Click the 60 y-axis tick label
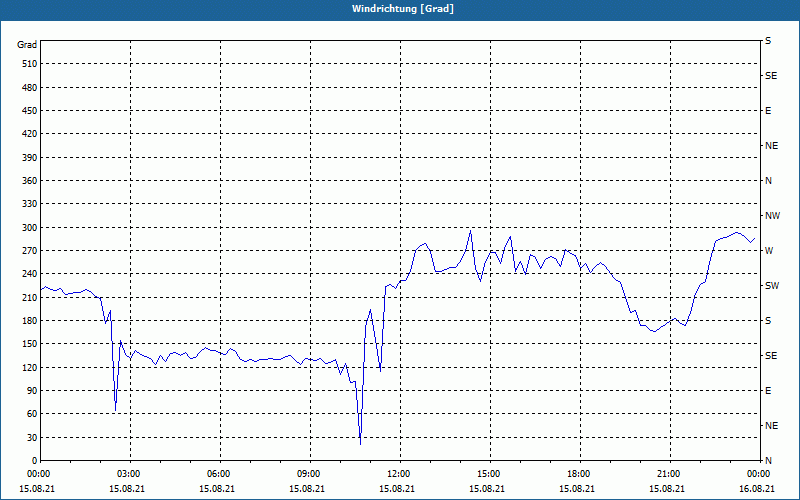 coord(32,414)
